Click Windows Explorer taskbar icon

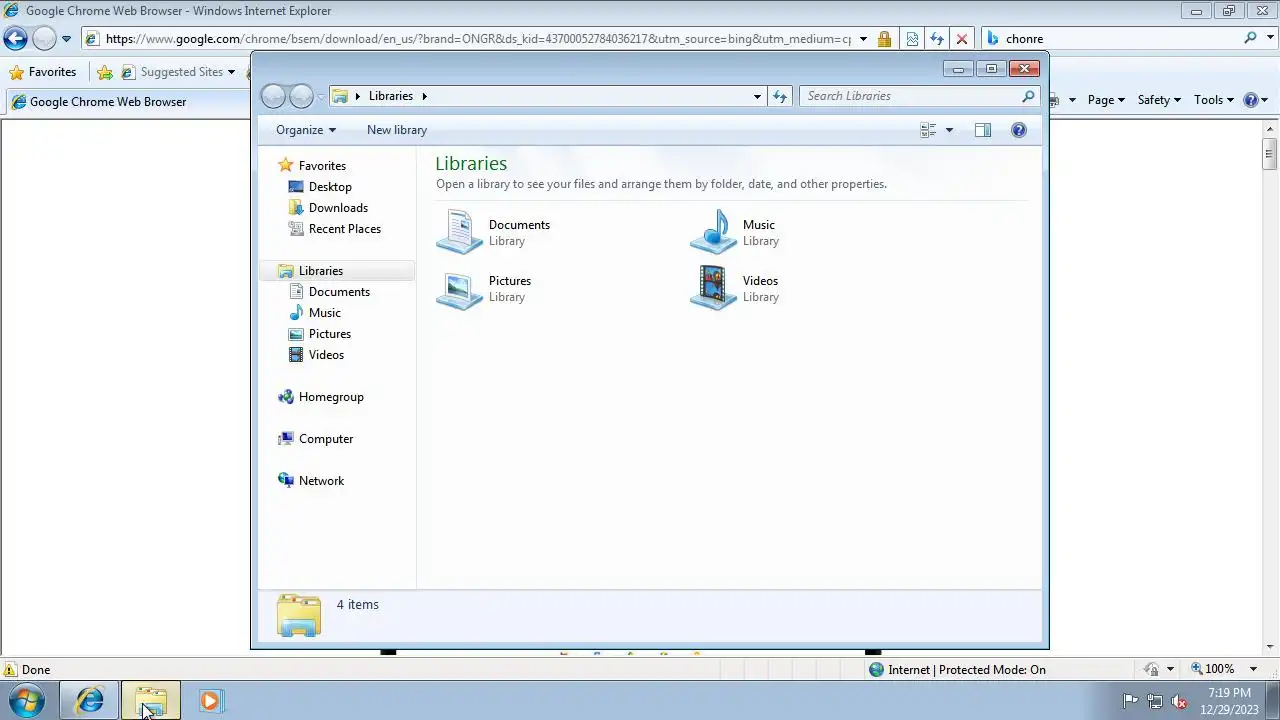click(151, 701)
